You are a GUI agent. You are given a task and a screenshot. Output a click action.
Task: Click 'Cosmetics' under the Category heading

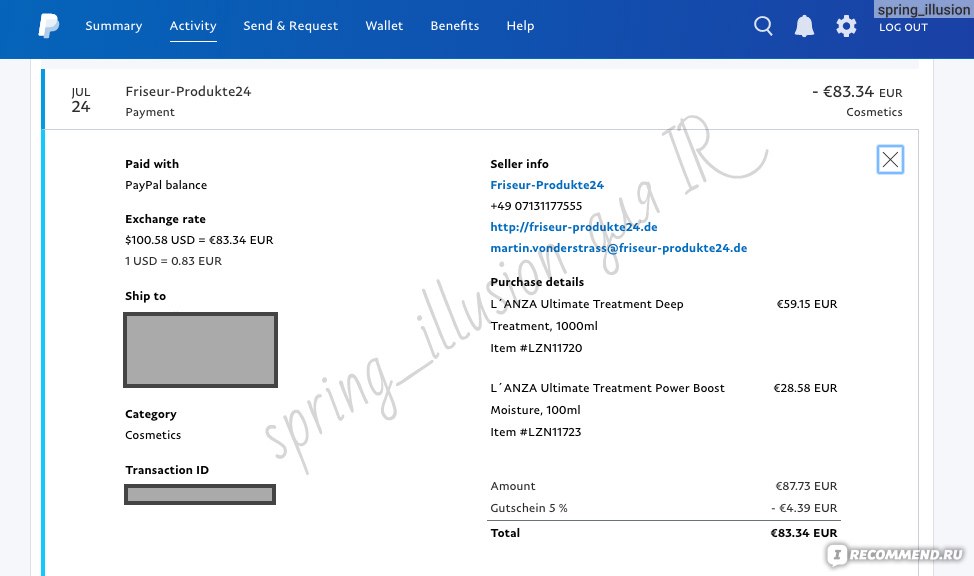pos(153,436)
